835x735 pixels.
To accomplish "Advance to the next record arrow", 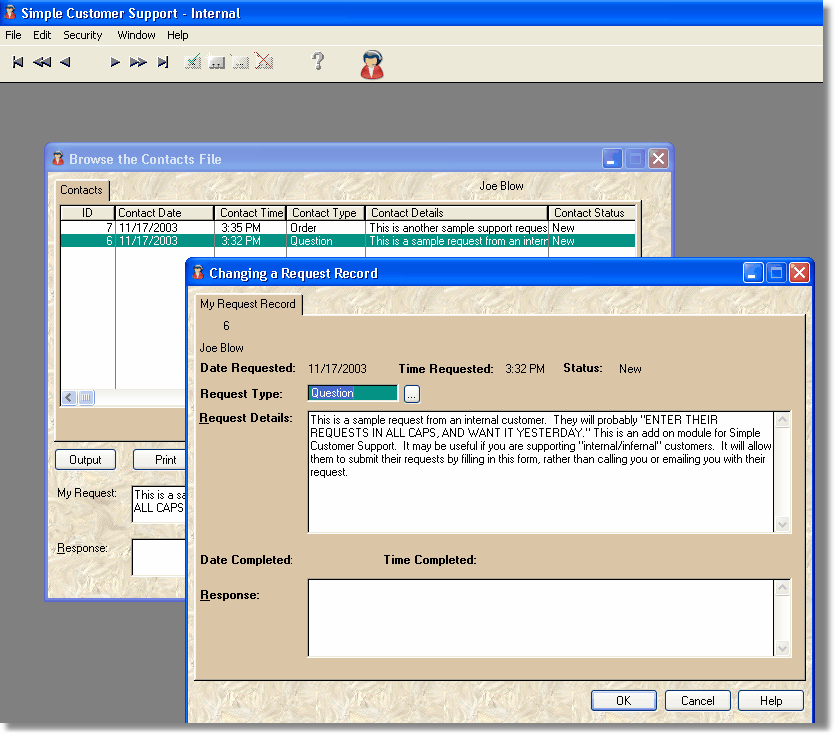I will pyautogui.click(x=114, y=62).
